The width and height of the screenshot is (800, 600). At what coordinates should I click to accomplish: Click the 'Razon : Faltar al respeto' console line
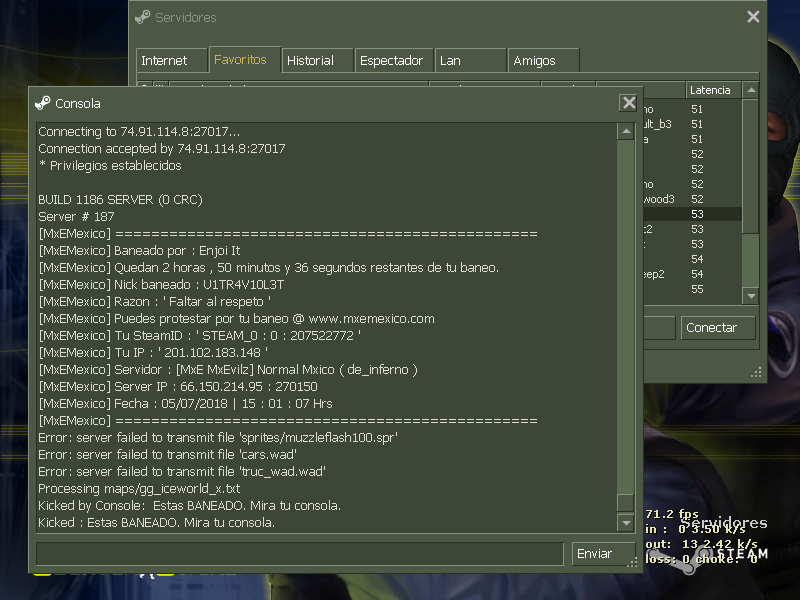tap(155, 302)
